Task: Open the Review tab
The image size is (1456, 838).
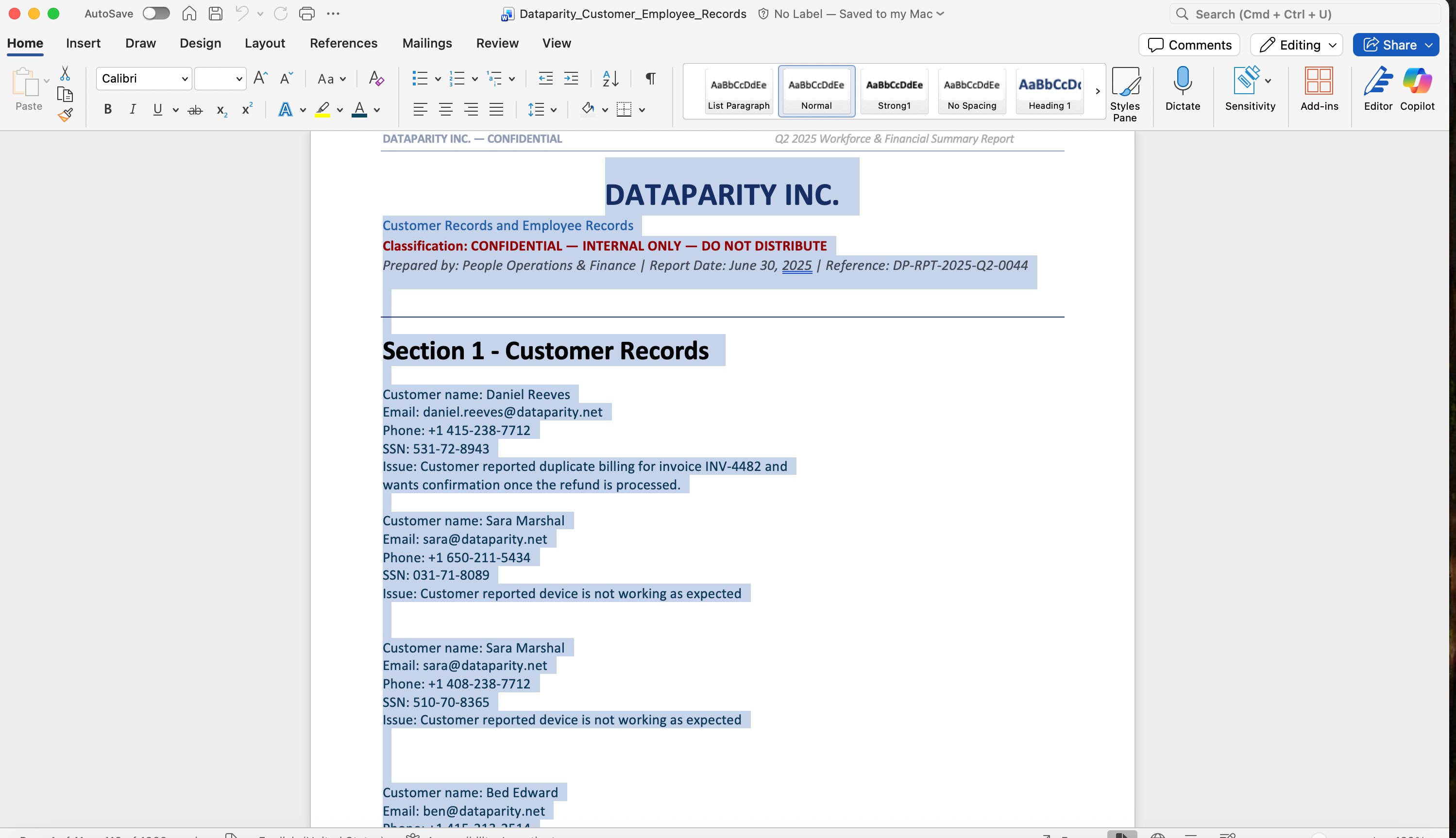Action: (x=497, y=43)
